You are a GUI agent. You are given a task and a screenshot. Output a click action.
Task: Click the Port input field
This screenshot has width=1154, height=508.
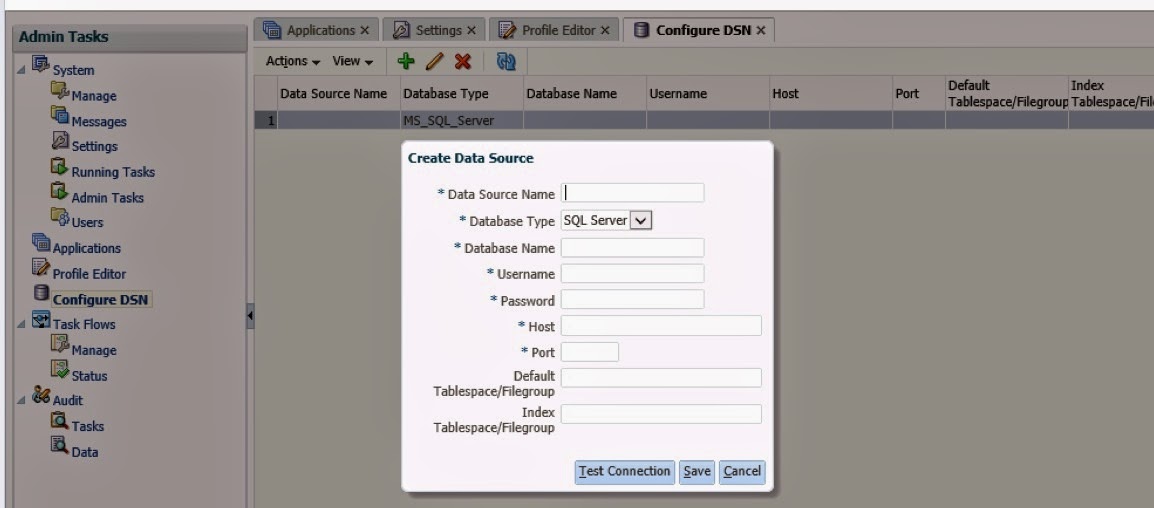point(590,352)
